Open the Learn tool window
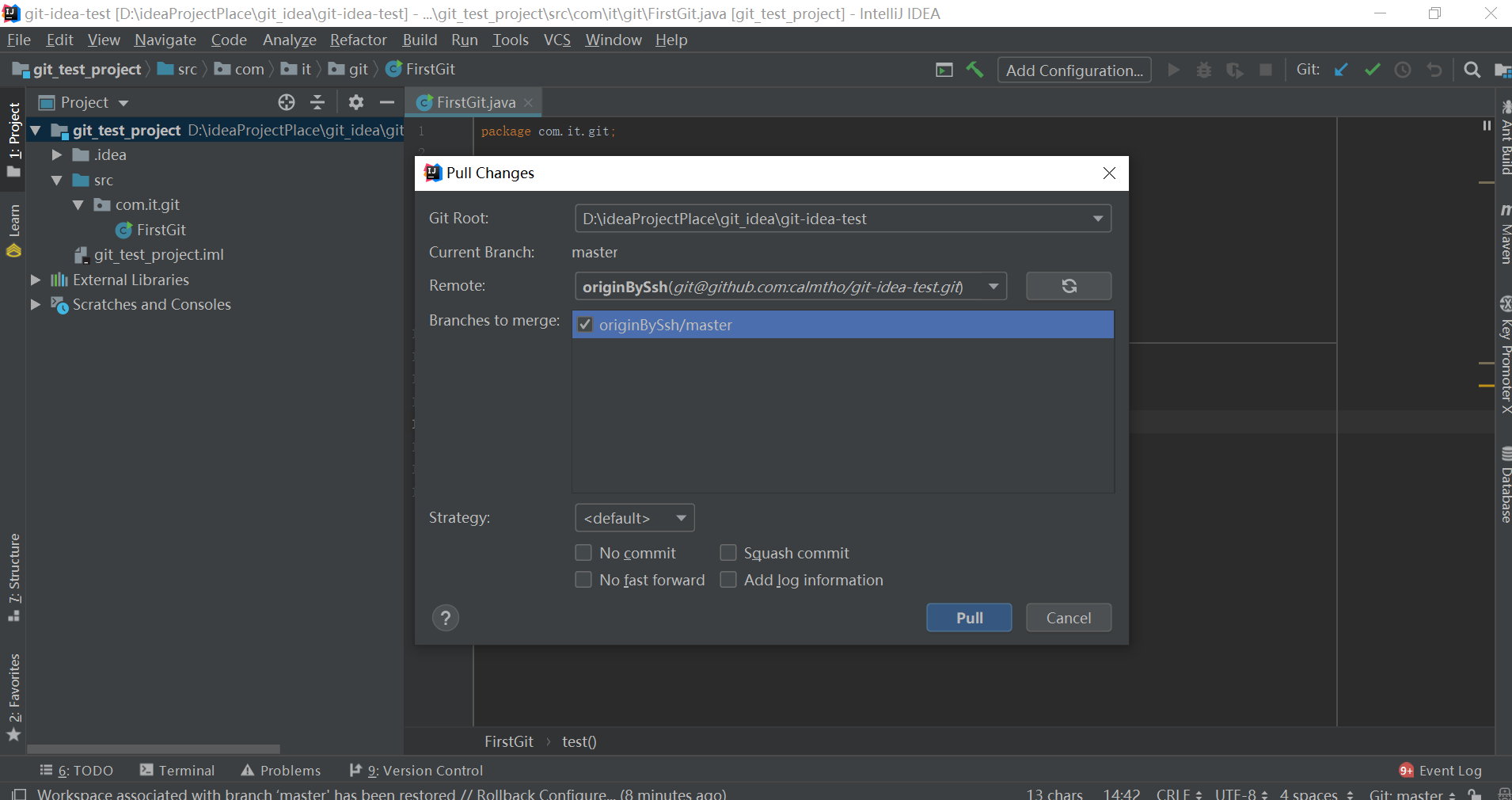Screen dimensions: 1512x800 pos(13,230)
